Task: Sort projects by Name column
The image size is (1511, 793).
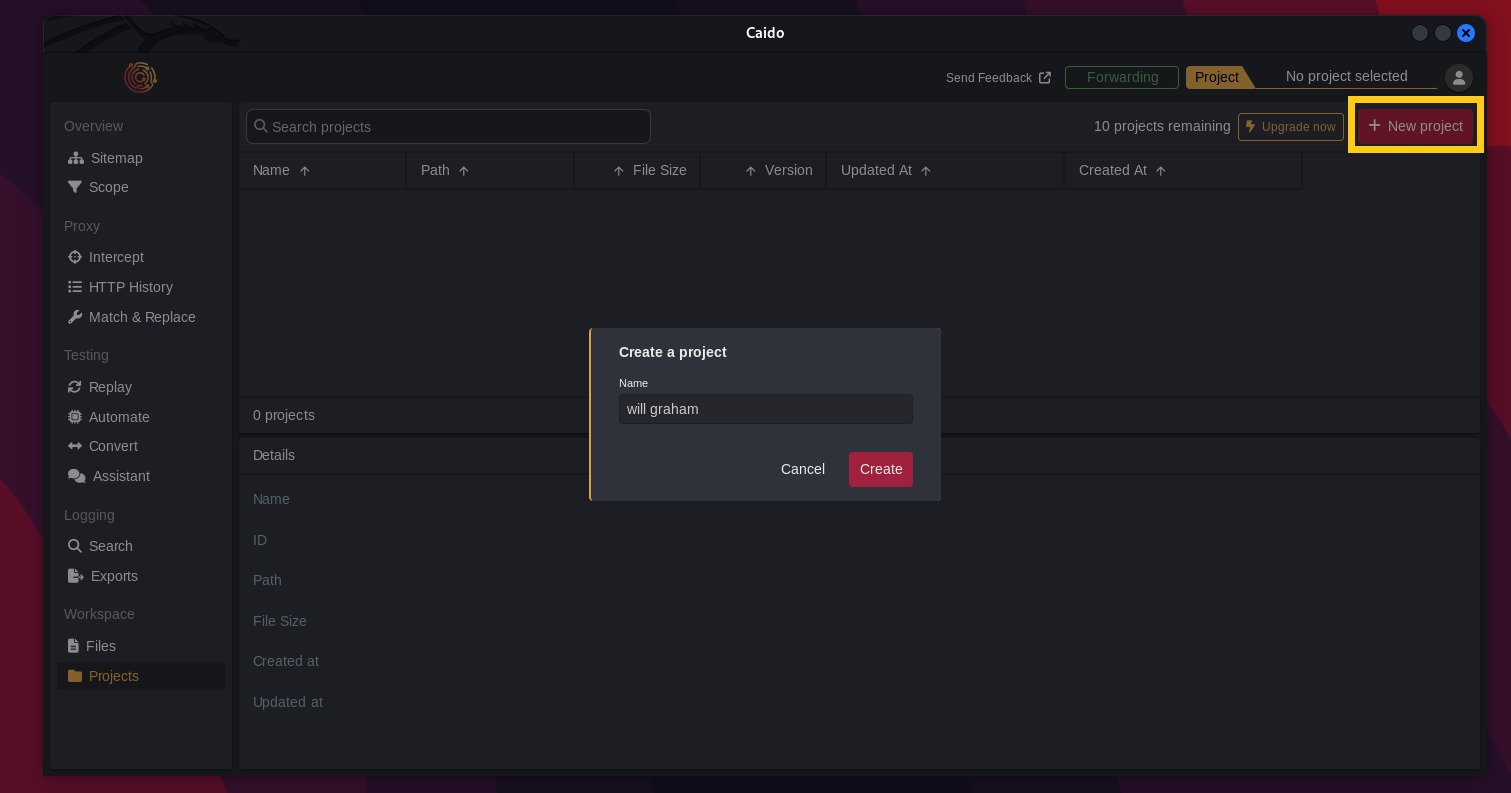Action: point(322,170)
